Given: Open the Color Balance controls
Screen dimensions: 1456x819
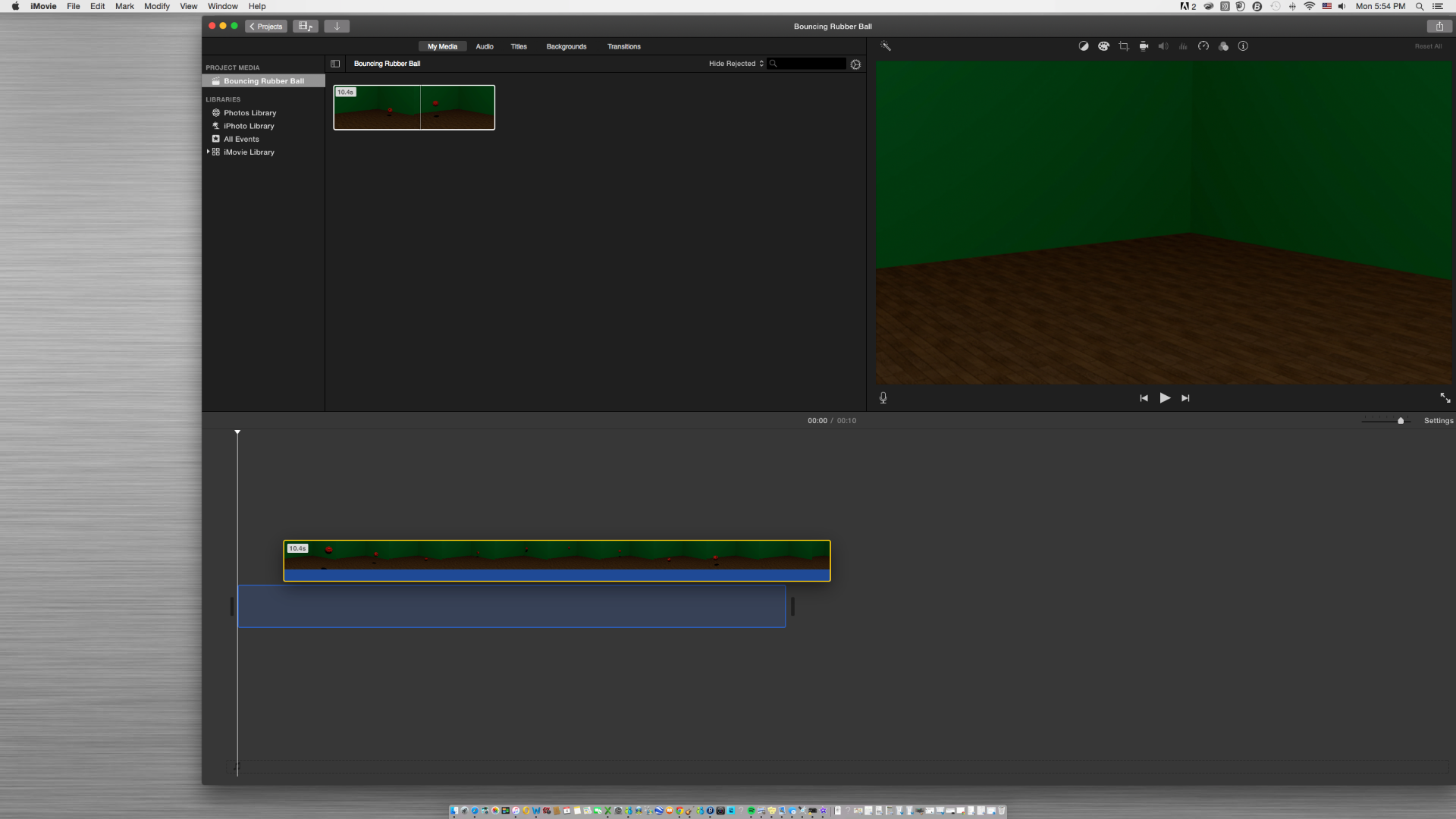Looking at the screenshot, I should 1083,46.
